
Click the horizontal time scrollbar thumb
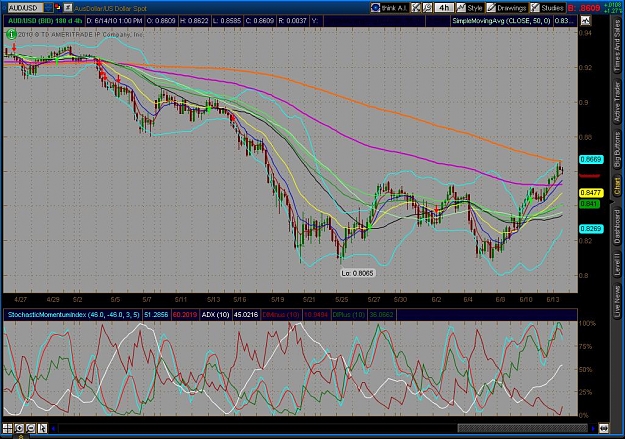click(522, 429)
